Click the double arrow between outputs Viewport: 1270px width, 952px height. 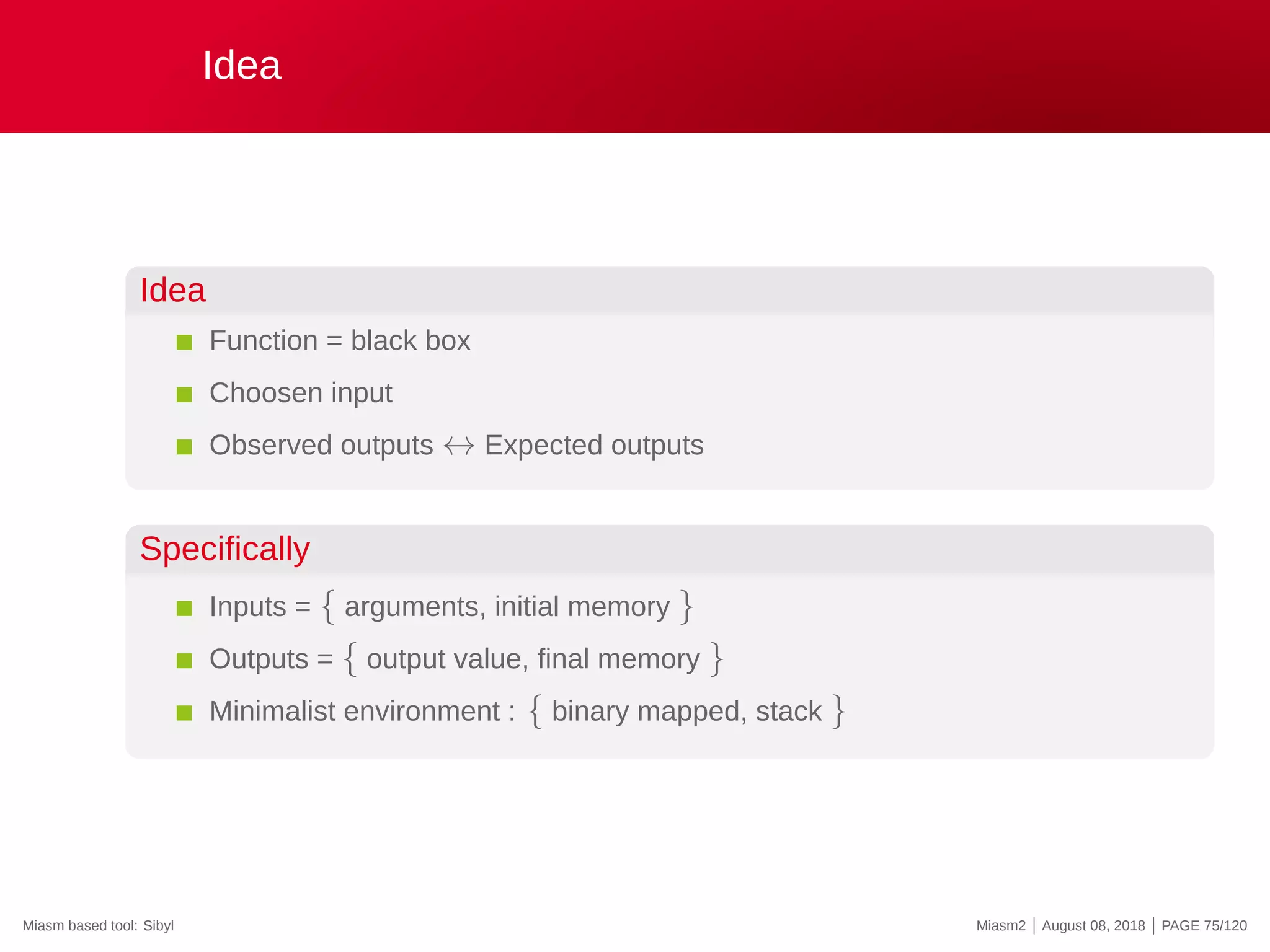[459, 446]
